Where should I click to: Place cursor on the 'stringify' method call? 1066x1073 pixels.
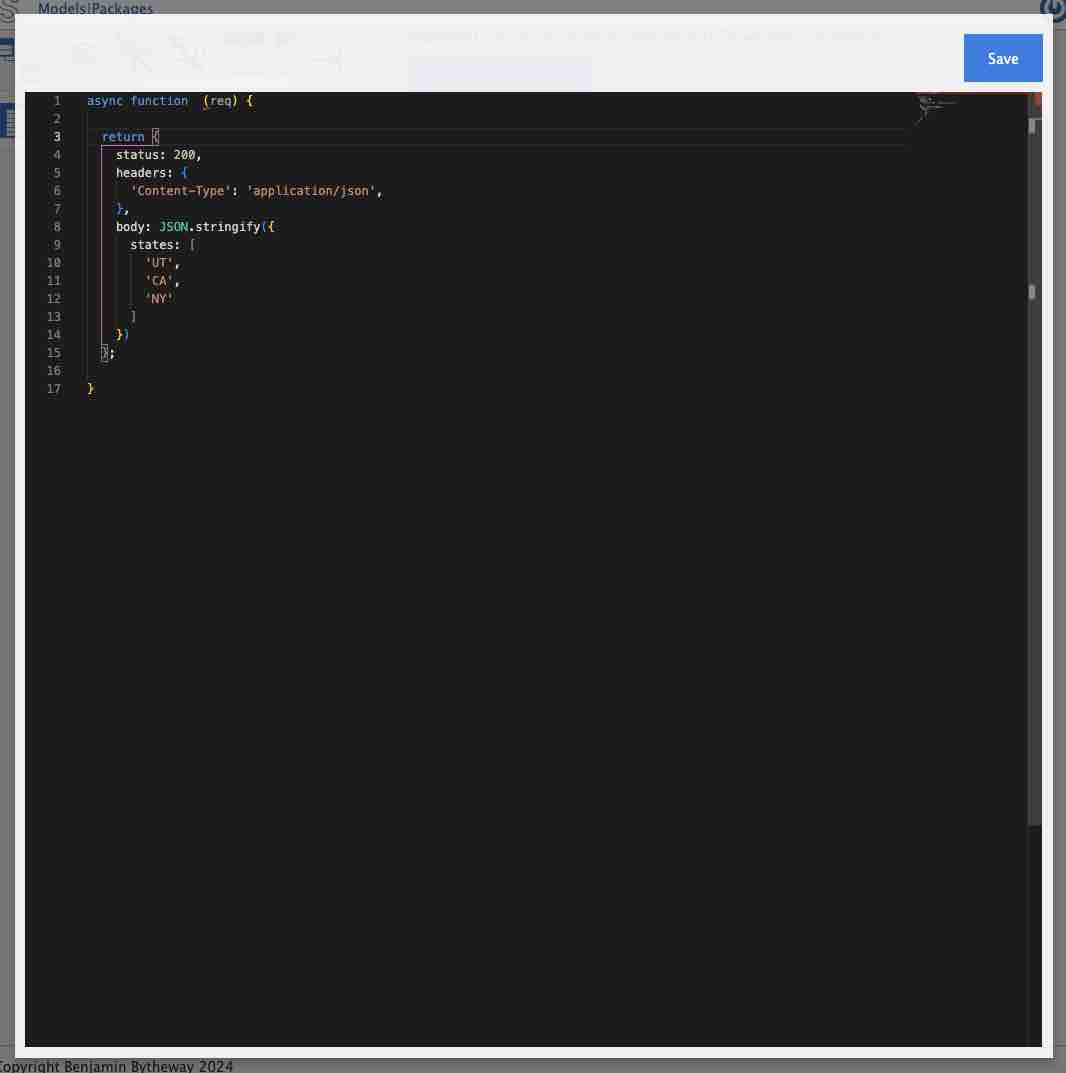pyautogui.click(x=227, y=227)
